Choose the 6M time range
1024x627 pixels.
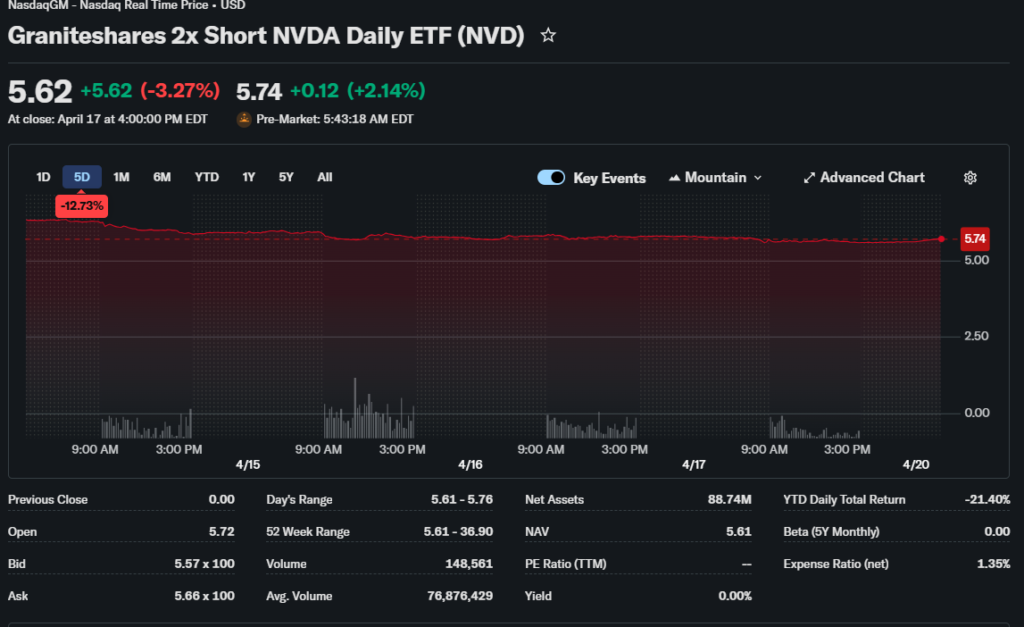(x=162, y=178)
